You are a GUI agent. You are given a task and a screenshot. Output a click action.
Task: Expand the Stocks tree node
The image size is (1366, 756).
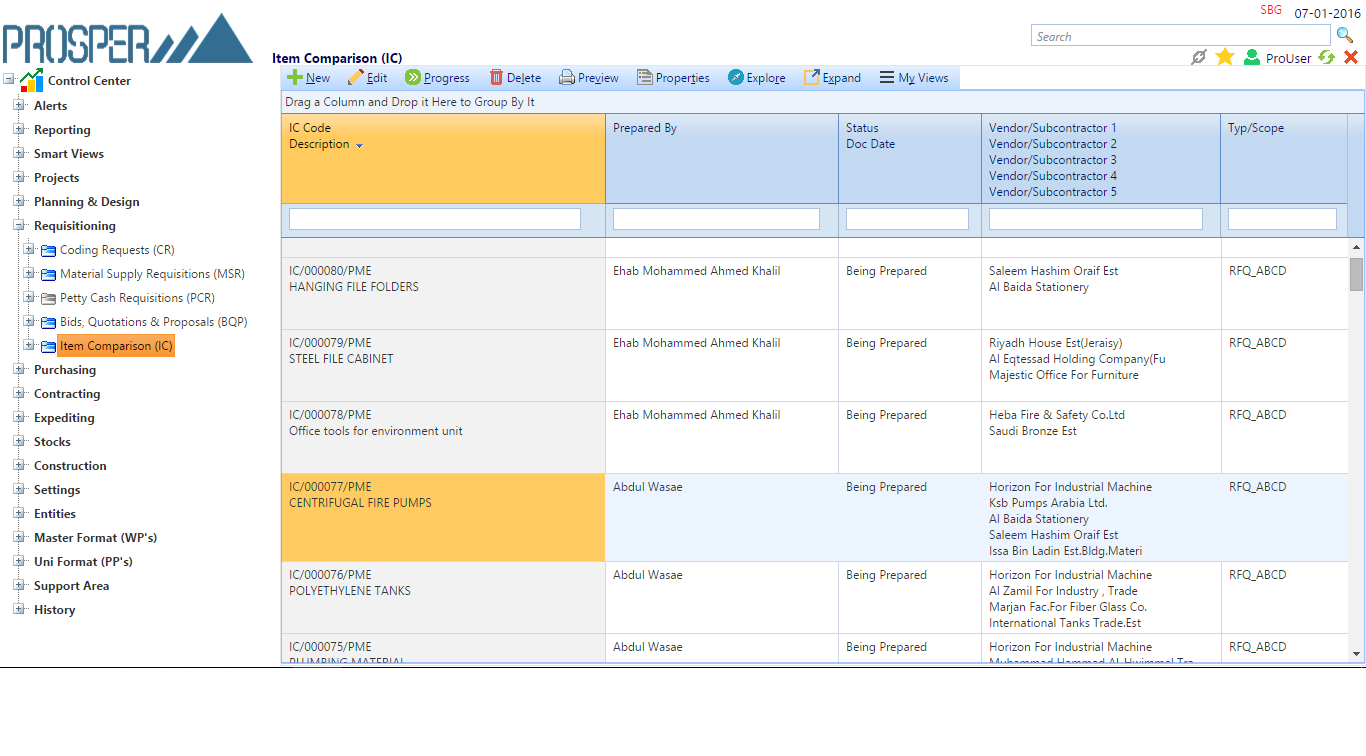point(19,441)
